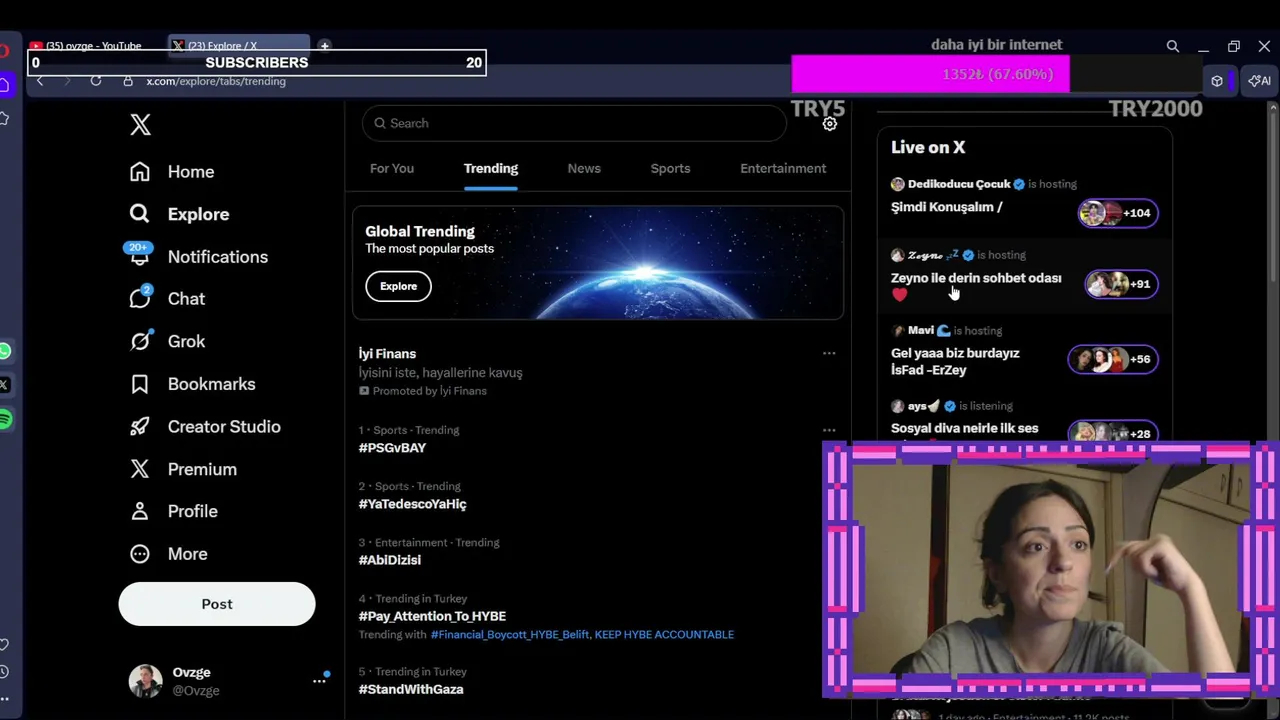
Task: Click Explore button on Global Trending card
Action: [398, 286]
